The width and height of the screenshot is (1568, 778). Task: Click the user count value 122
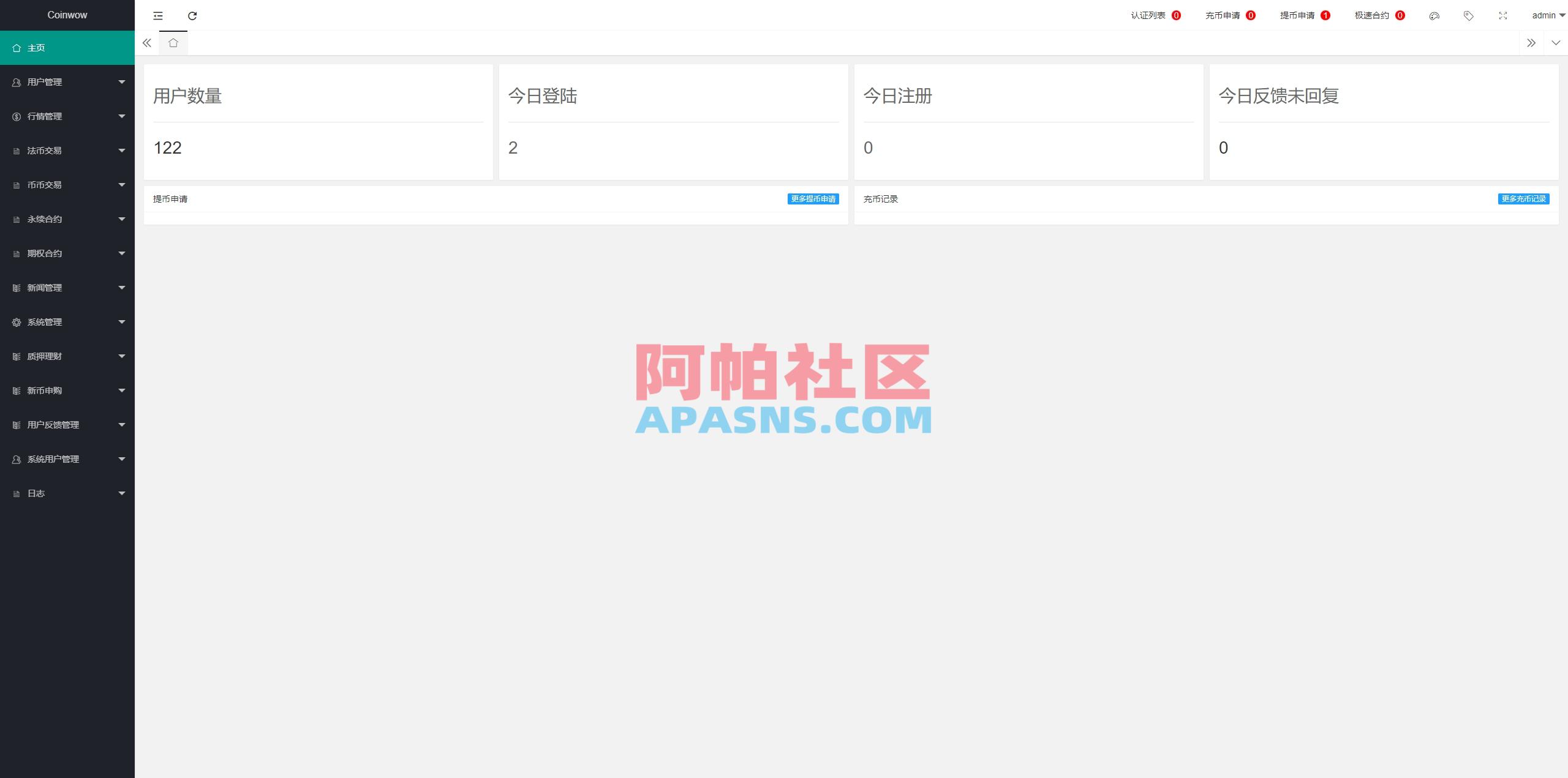pyautogui.click(x=167, y=148)
